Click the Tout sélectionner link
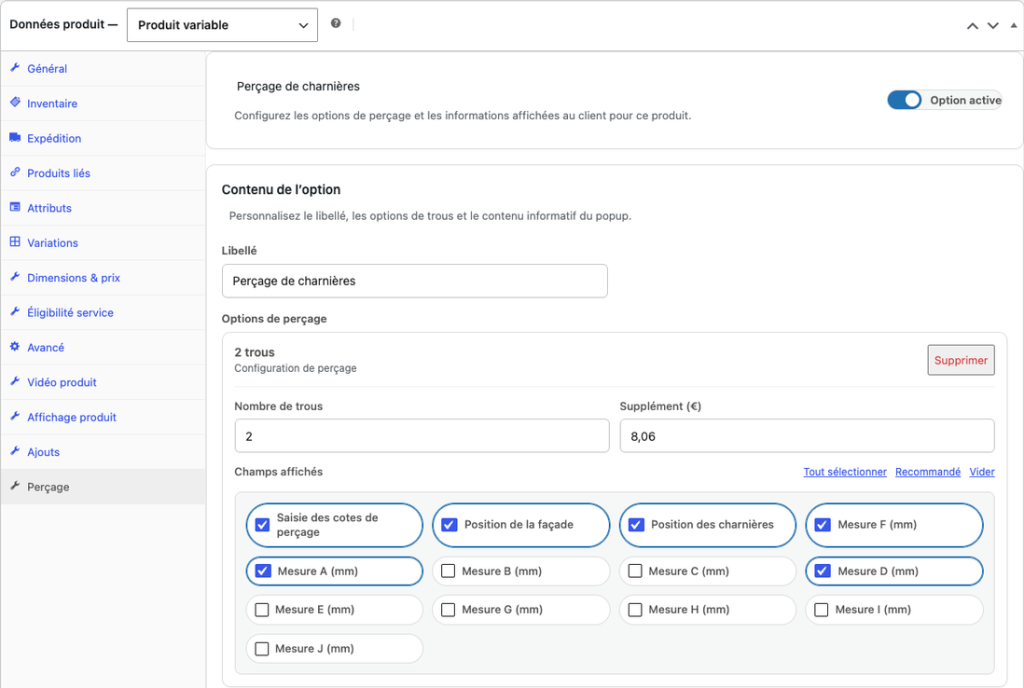 point(845,472)
